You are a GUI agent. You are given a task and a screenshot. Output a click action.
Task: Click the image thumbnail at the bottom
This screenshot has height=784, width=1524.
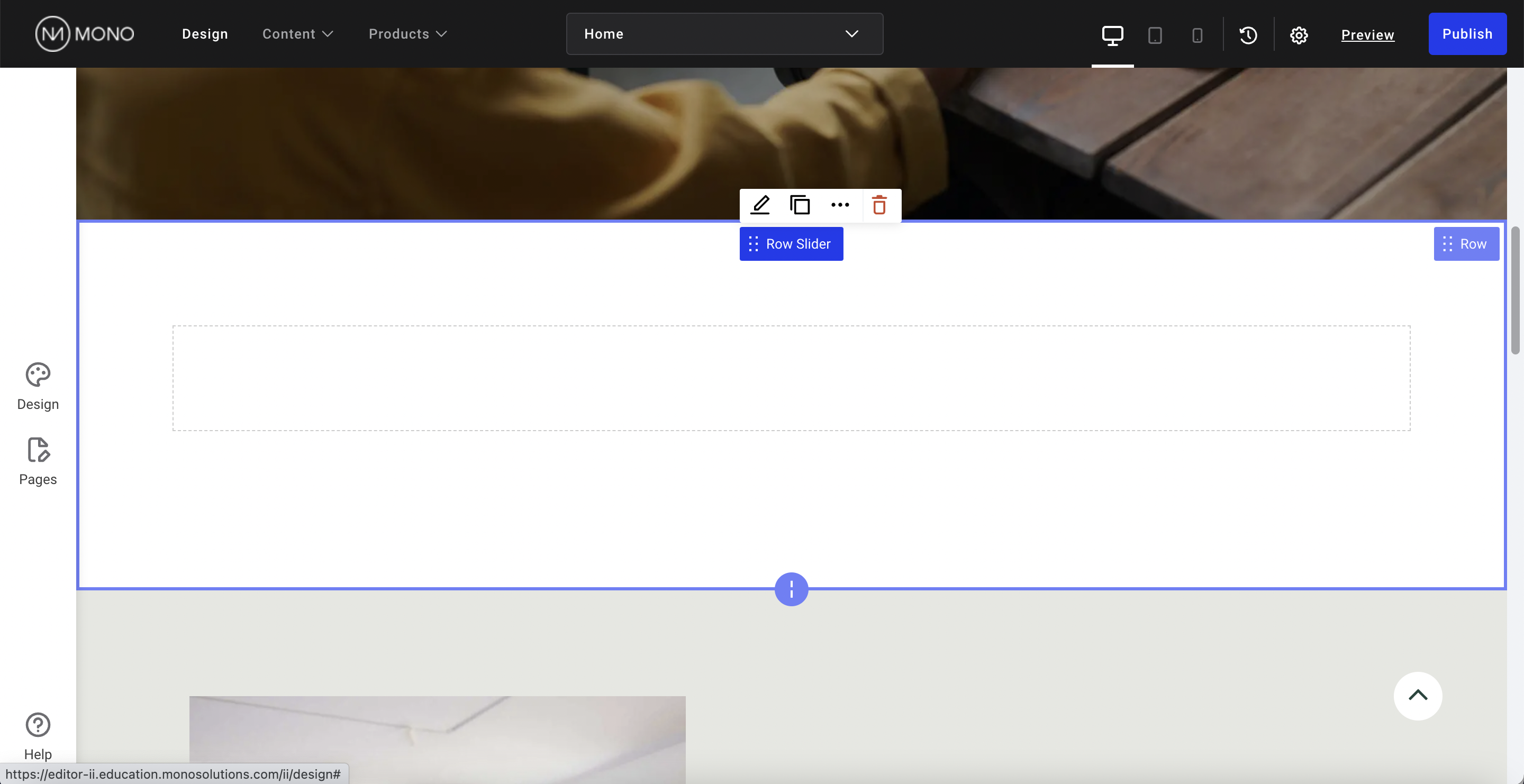coord(437,740)
